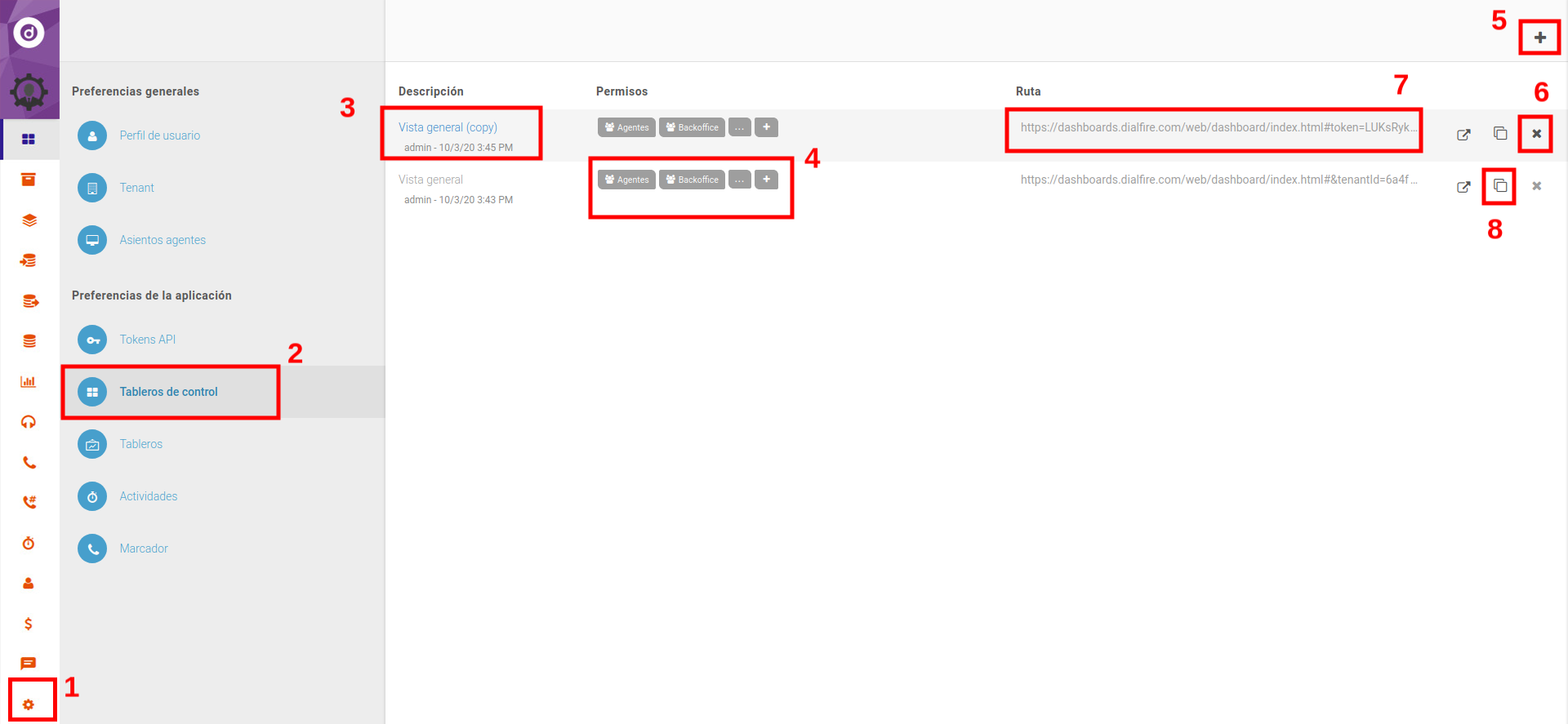Screen dimensions: 1568x724
Task: Click the Vista general description
Action: (430, 180)
